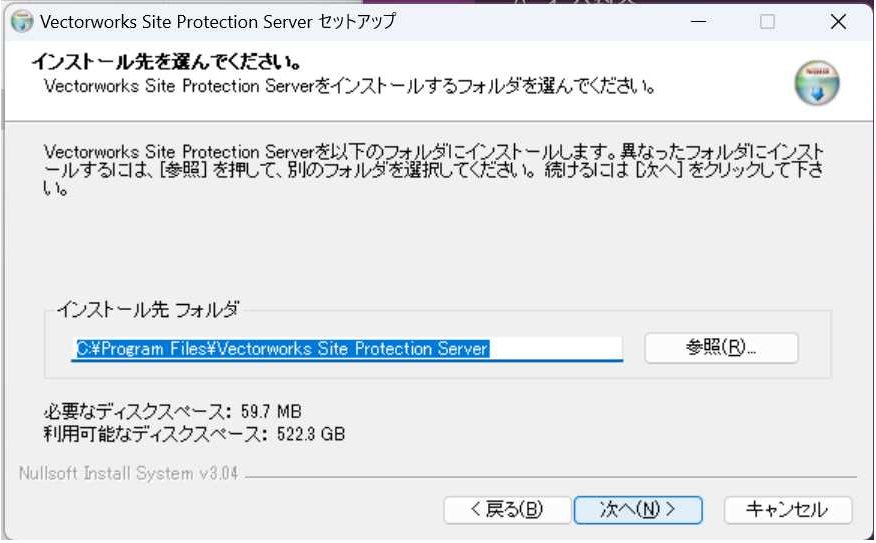Screen dimensions: 876x543
Task: Click the bold heading インストール先を選んでください。
Action: point(166,61)
